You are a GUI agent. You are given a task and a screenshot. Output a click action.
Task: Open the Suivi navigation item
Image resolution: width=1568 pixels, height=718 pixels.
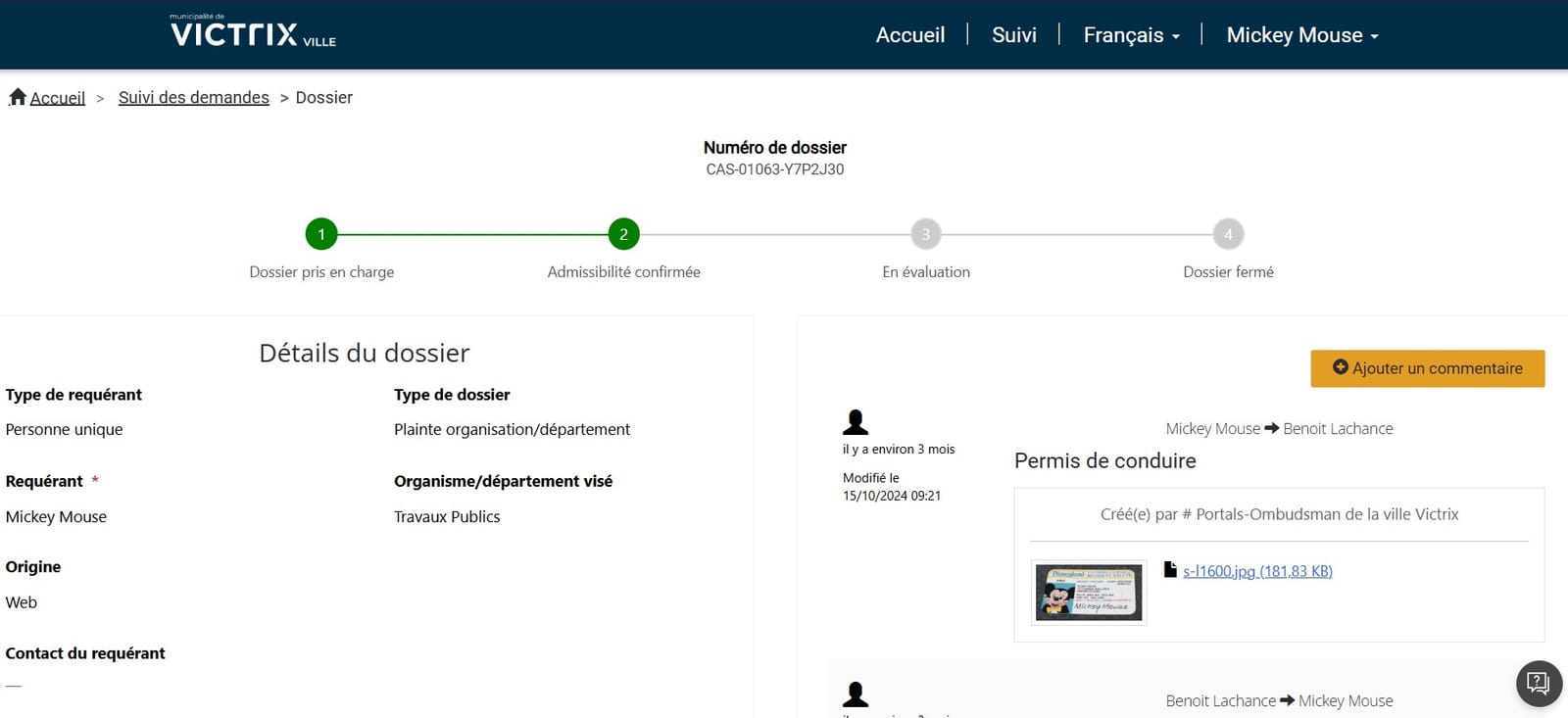1013,35
